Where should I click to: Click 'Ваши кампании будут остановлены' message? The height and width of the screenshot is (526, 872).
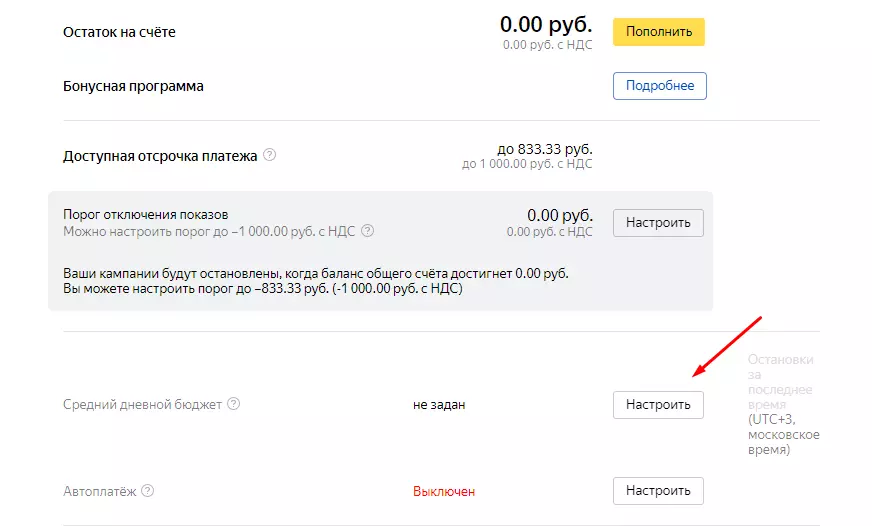pyautogui.click(x=316, y=274)
